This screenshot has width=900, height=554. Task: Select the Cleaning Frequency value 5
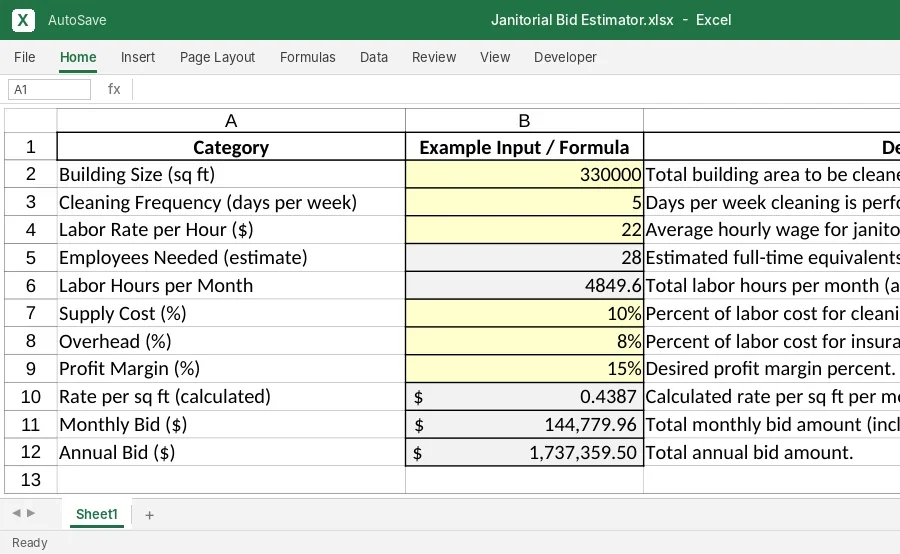click(524, 202)
